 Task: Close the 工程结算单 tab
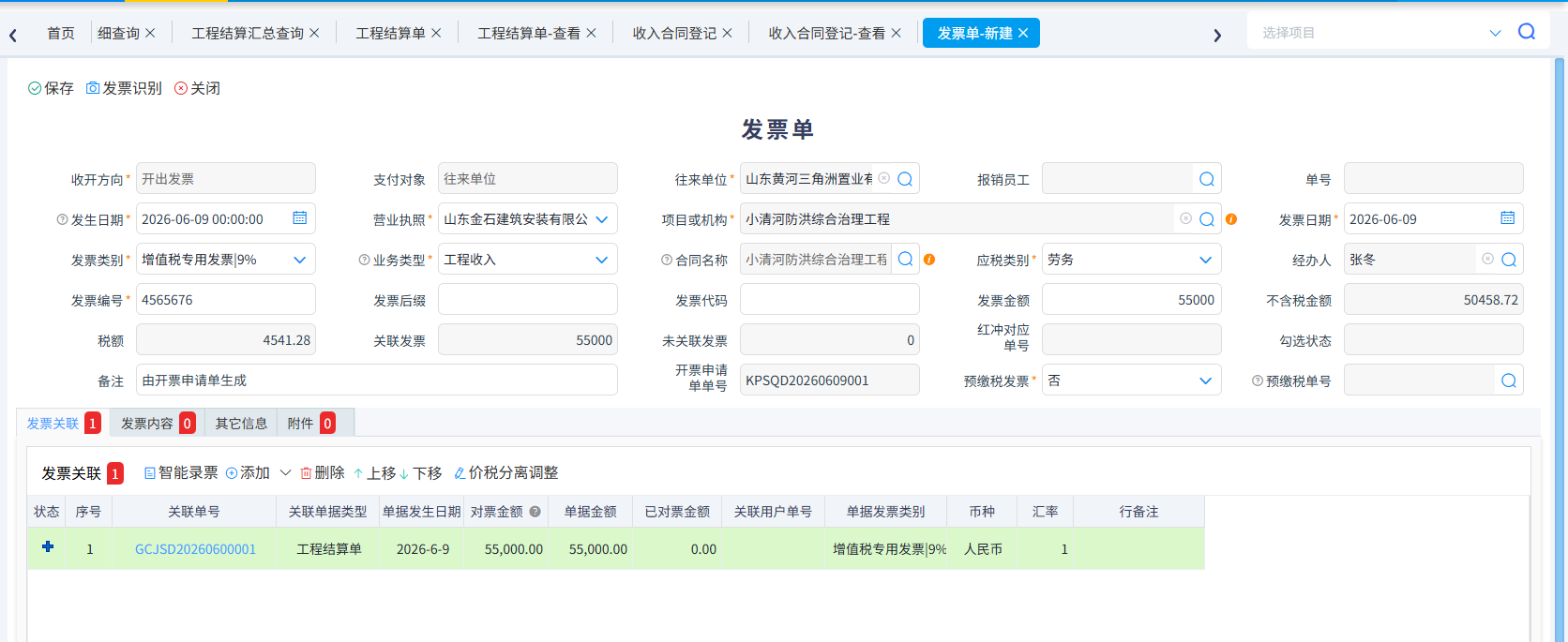(x=436, y=33)
